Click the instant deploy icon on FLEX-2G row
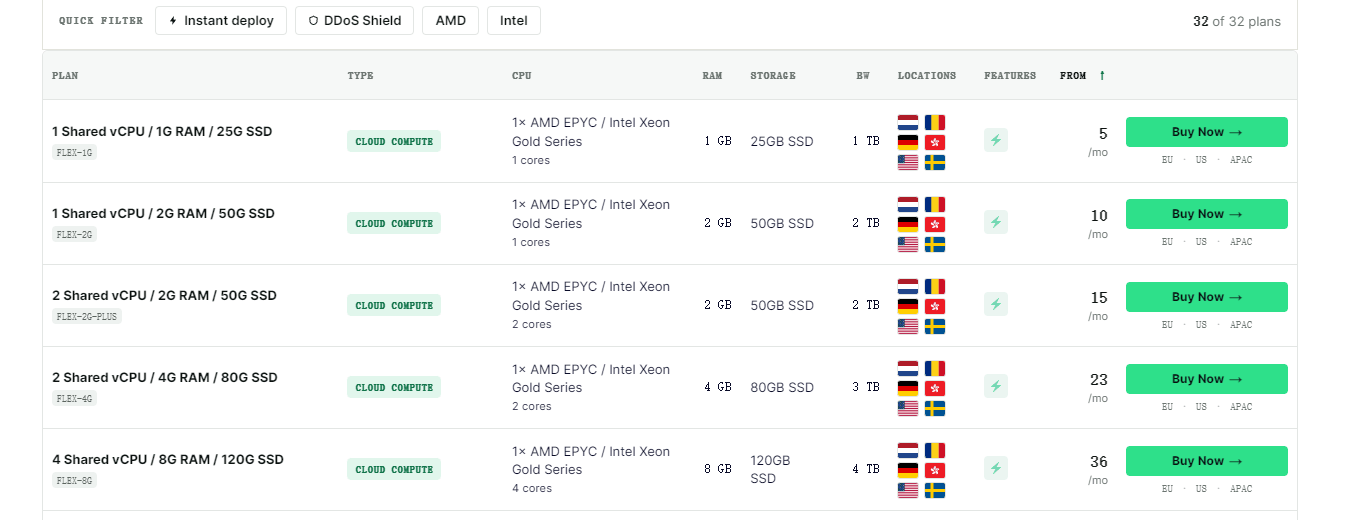This screenshot has width=1350, height=520. click(x=995, y=222)
